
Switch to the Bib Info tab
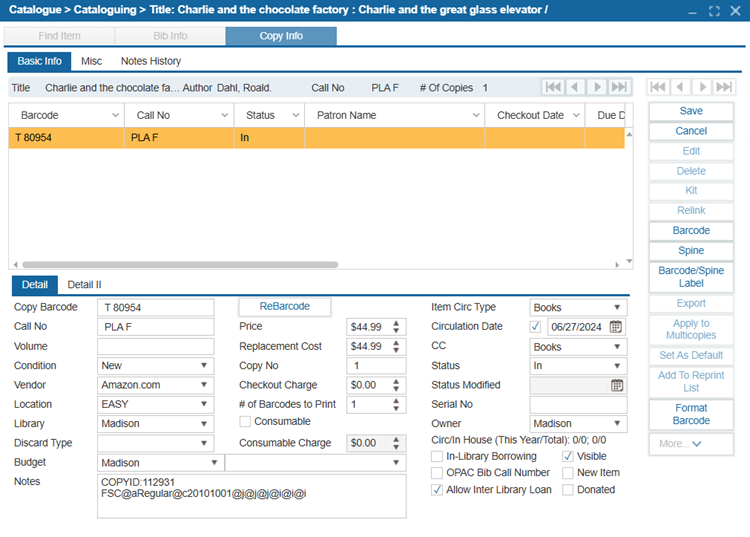170,36
